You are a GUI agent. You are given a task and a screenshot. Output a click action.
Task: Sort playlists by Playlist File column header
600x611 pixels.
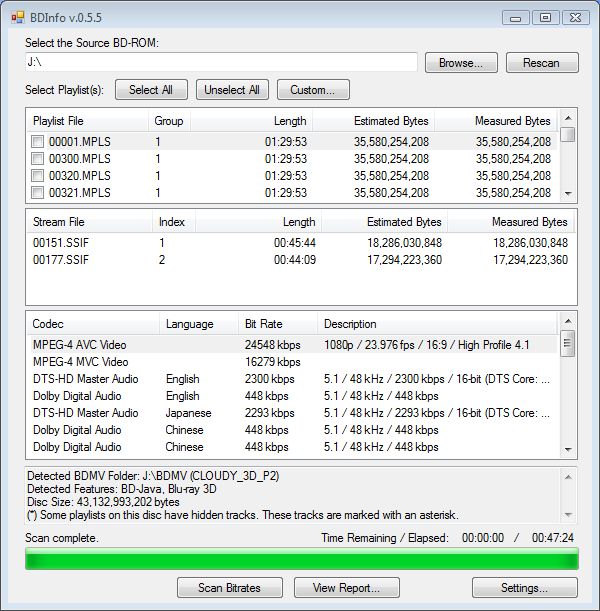pos(88,121)
